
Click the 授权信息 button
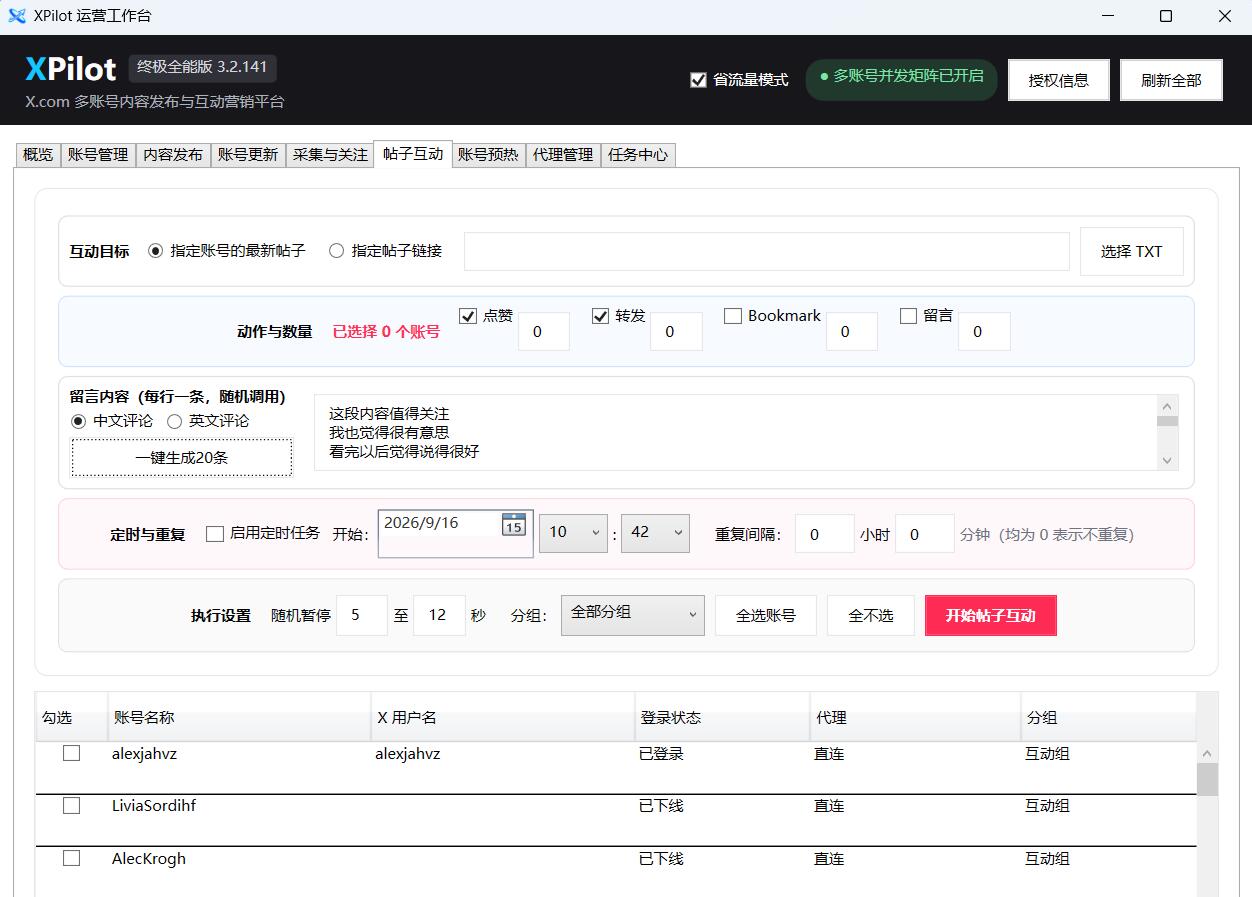coord(1059,80)
